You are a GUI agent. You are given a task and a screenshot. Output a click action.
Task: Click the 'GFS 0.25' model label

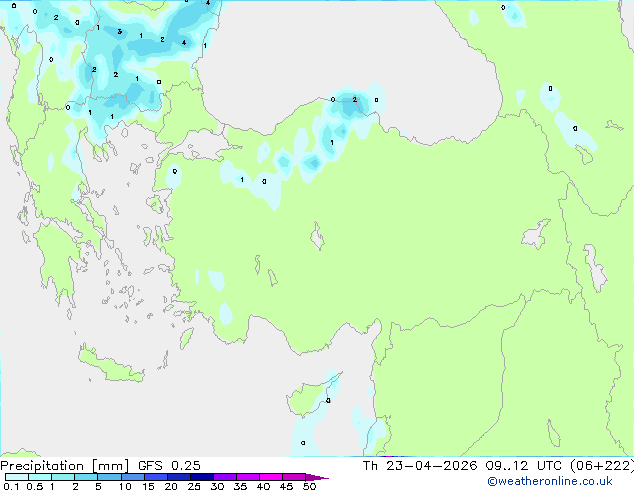pyautogui.click(x=169, y=466)
